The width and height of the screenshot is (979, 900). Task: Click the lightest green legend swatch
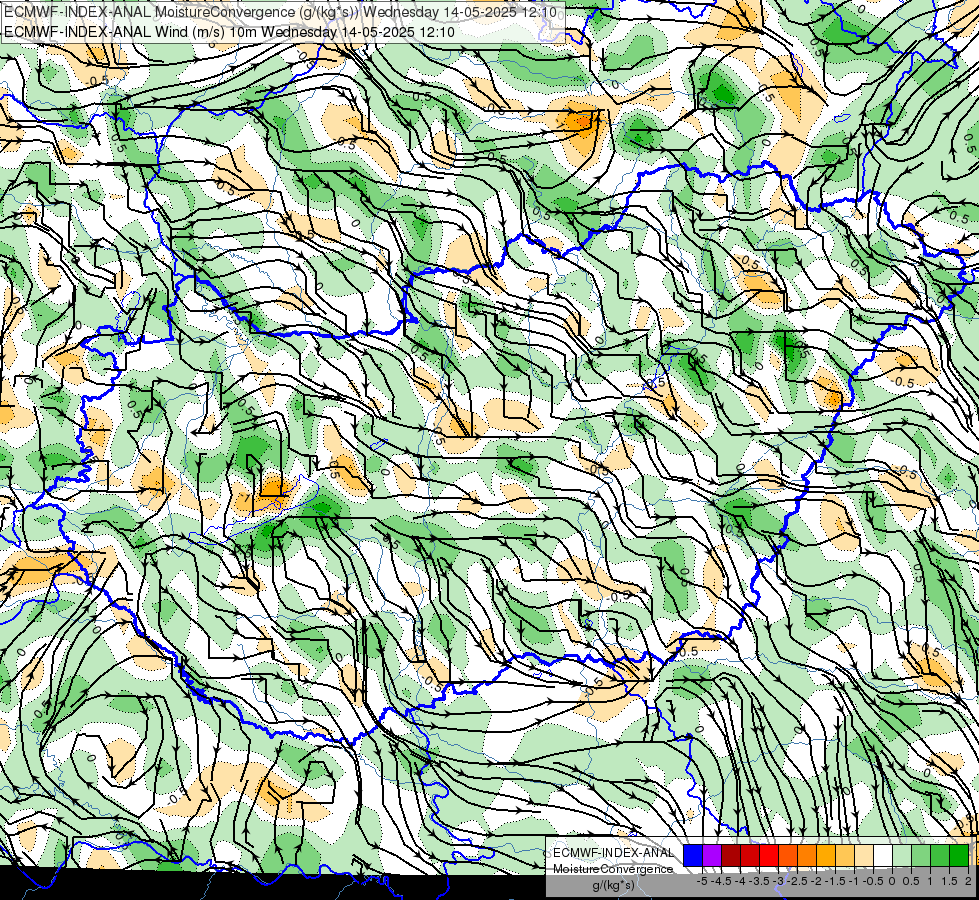coord(902,855)
